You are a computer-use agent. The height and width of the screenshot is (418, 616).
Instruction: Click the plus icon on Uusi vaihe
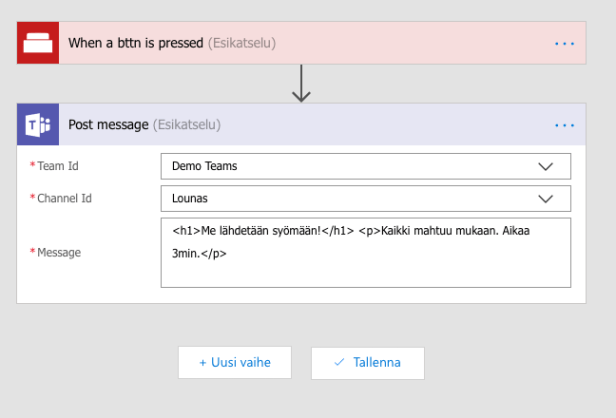pos(203,363)
